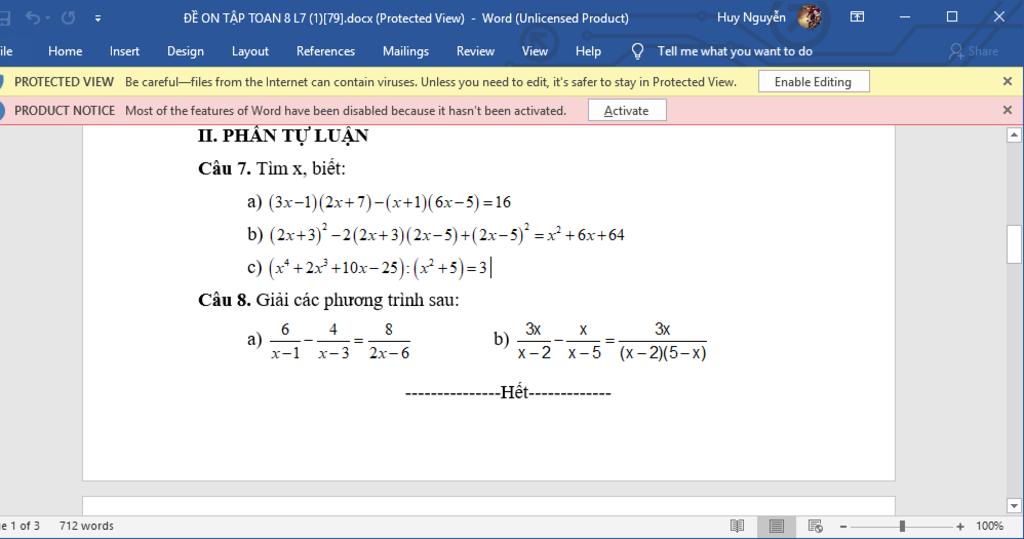Viewport: 1024px width, 539px height.
Task: Click vertical scrollbar up arrow
Action: [1014, 135]
